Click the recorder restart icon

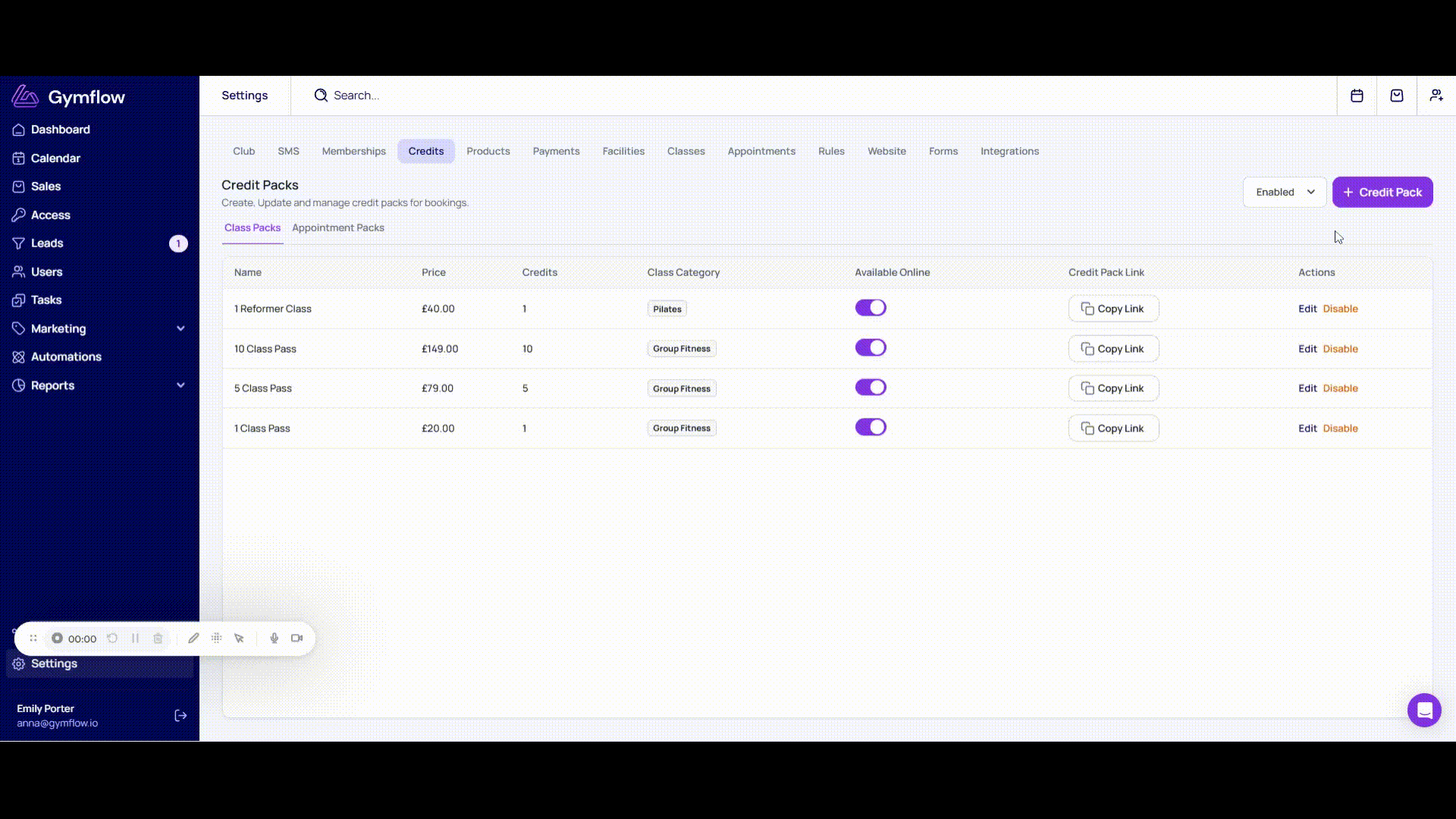coord(112,639)
